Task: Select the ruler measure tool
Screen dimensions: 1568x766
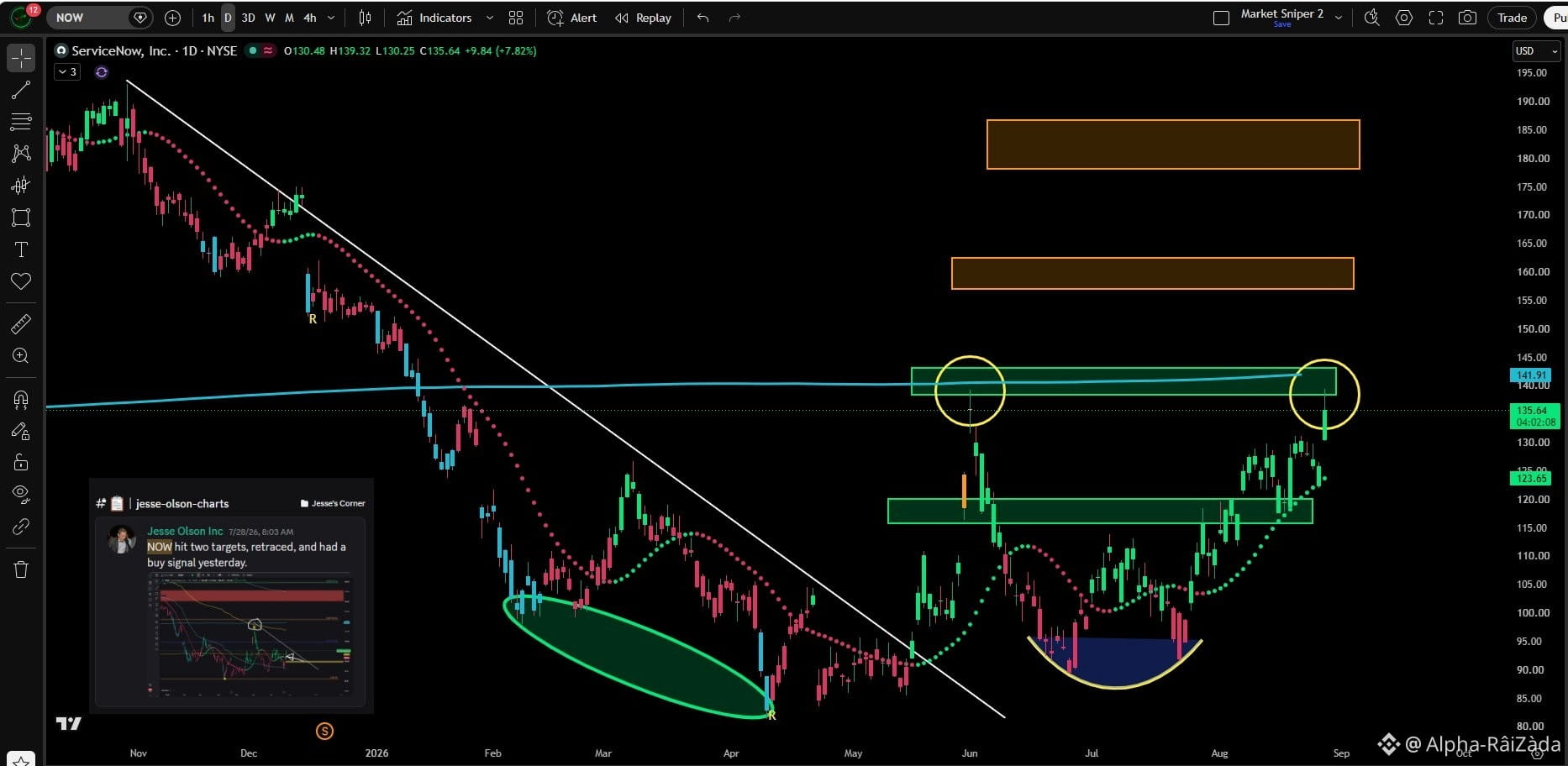Action: (21, 323)
